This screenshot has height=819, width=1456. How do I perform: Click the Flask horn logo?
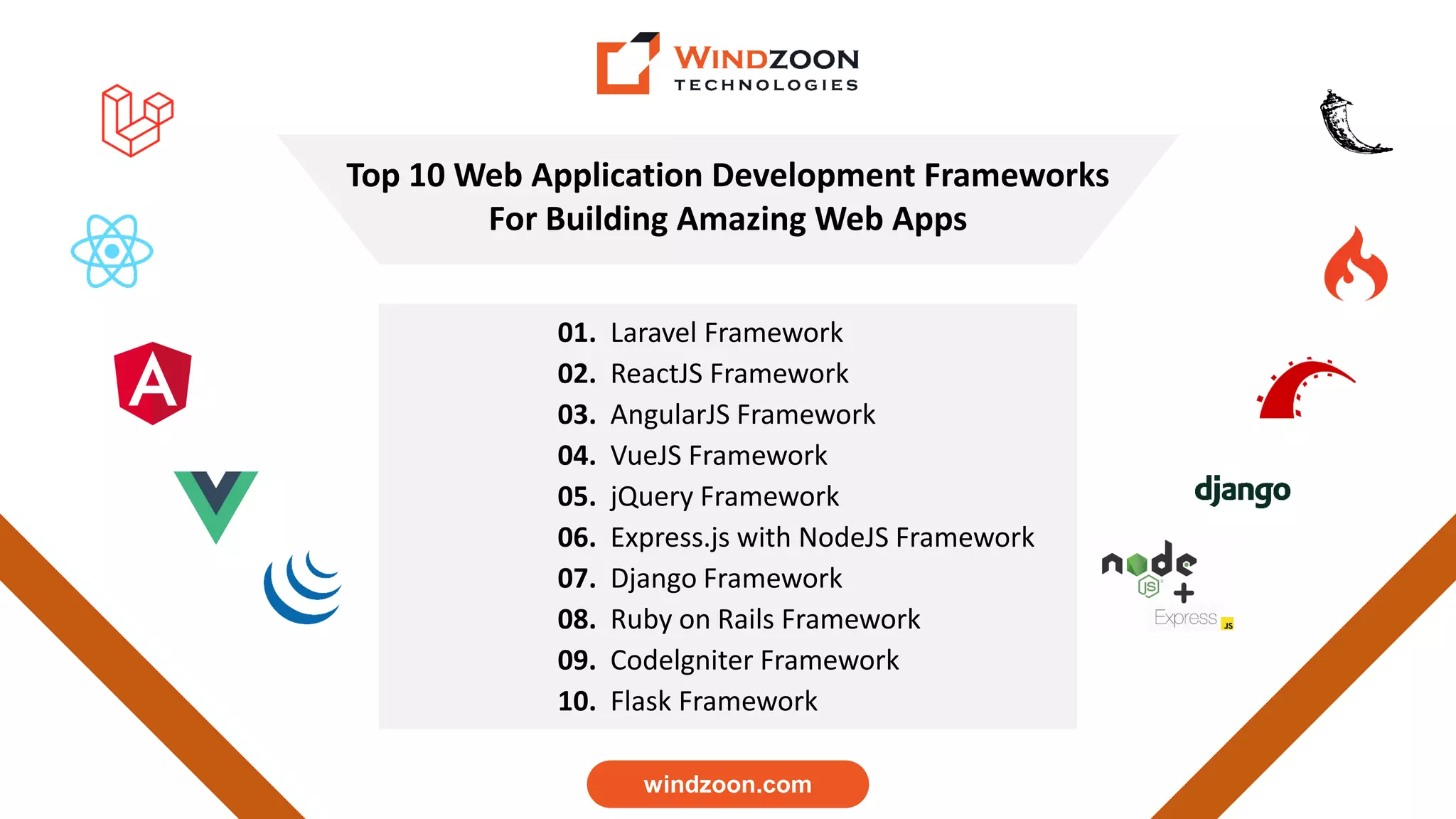click(x=1353, y=122)
